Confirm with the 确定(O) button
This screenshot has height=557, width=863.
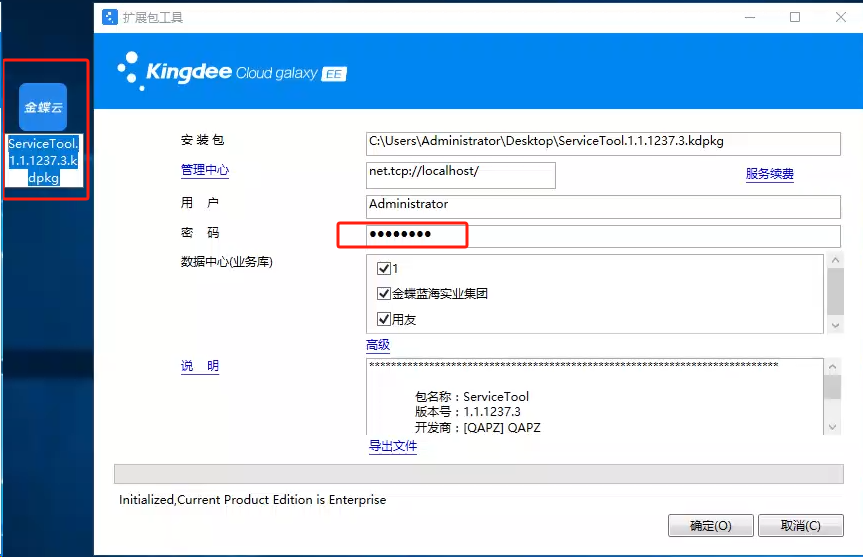point(711,526)
